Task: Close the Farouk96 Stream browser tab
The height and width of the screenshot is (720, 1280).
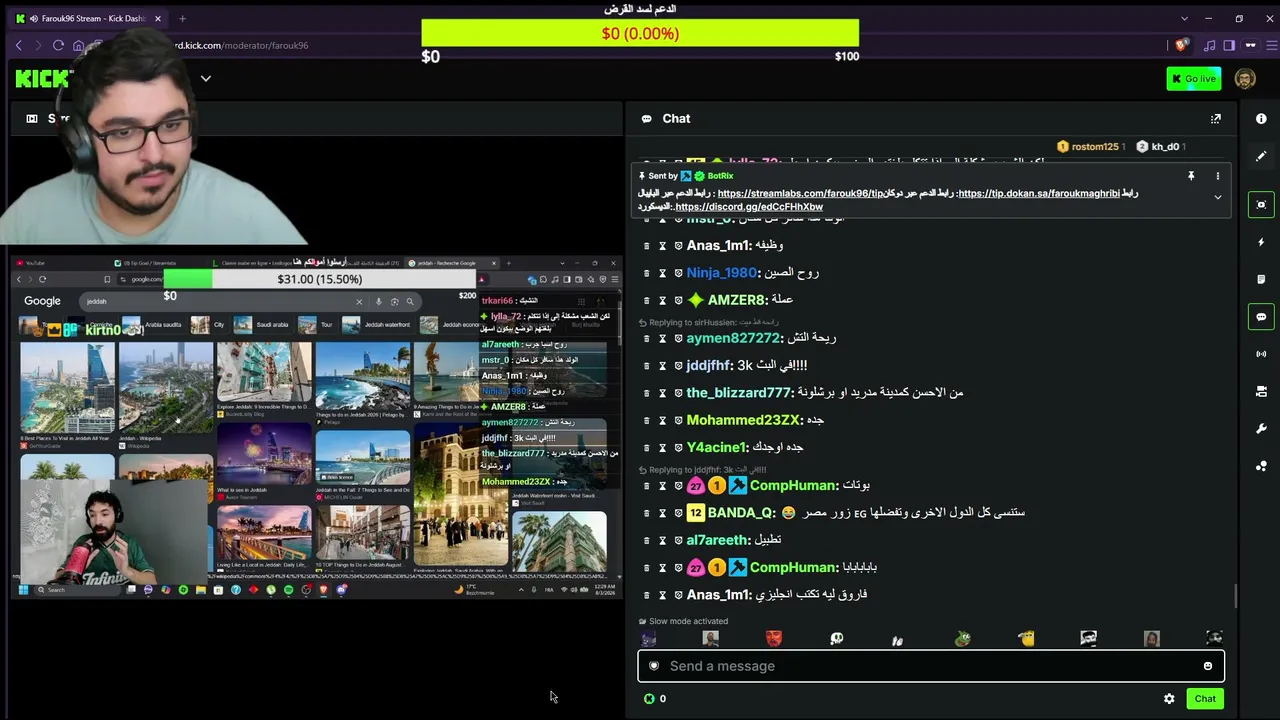Action: (157, 18)
